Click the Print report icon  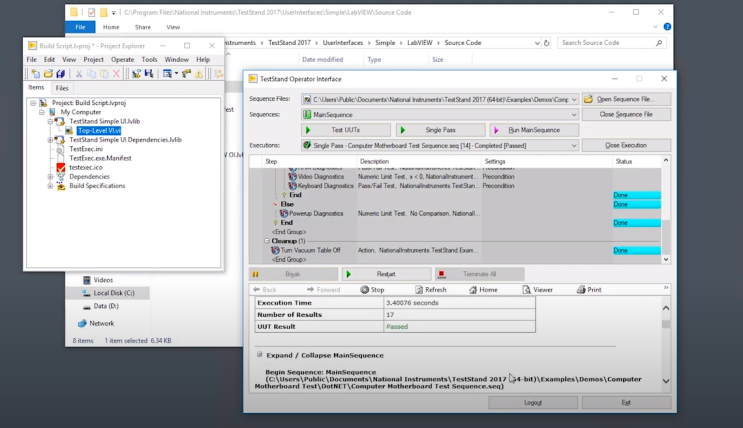tap(581, 290)
